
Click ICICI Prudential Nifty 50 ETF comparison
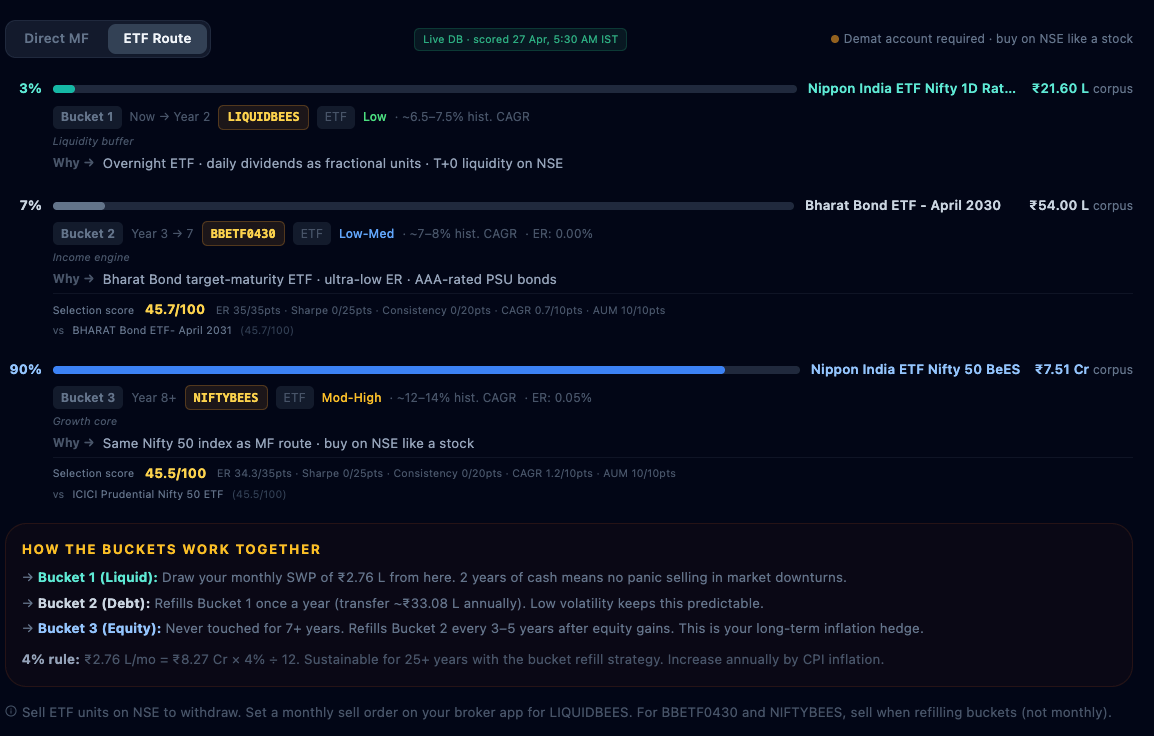pyautogui.click(x=147, y=495)
